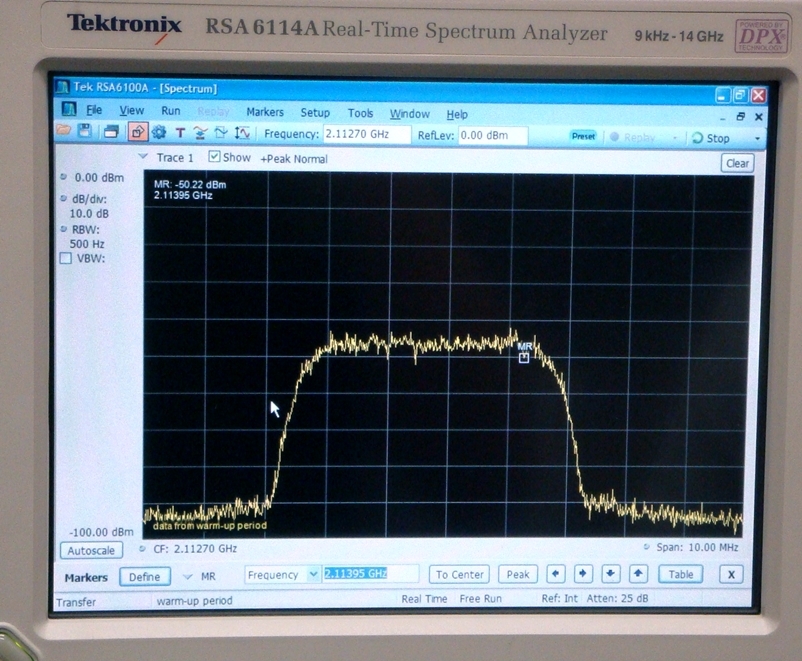Select the CF knob icon
This screenshot has height=661, width=802.
pos(142,548)
